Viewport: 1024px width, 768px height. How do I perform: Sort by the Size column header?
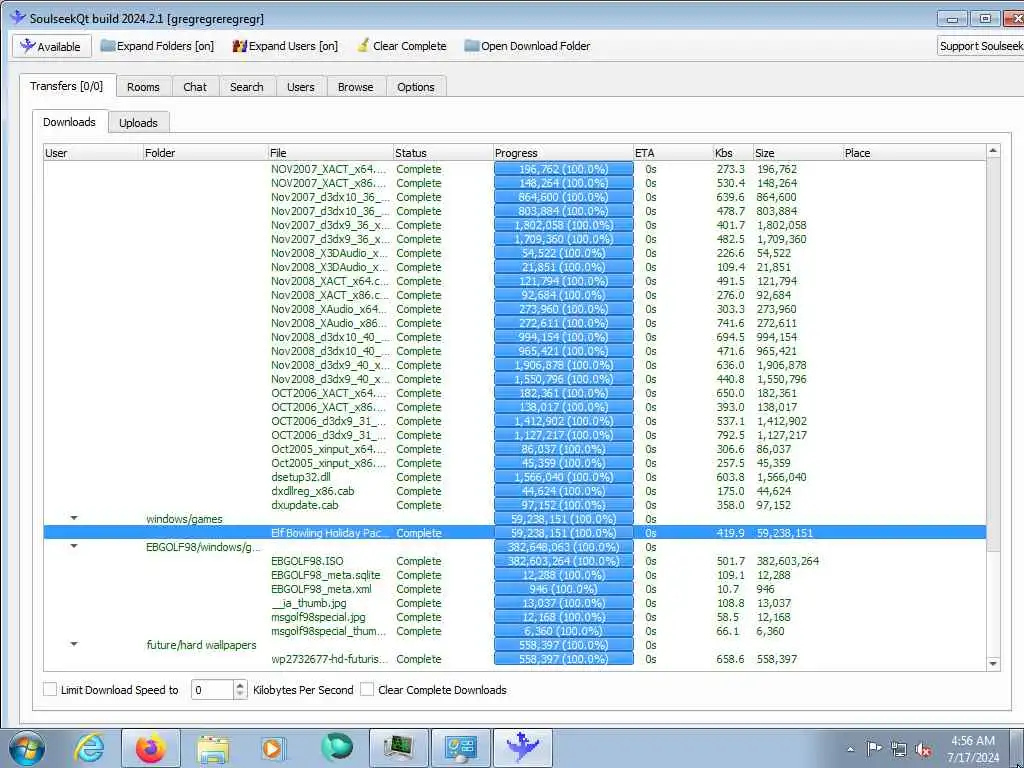click(x=798, y=153)
